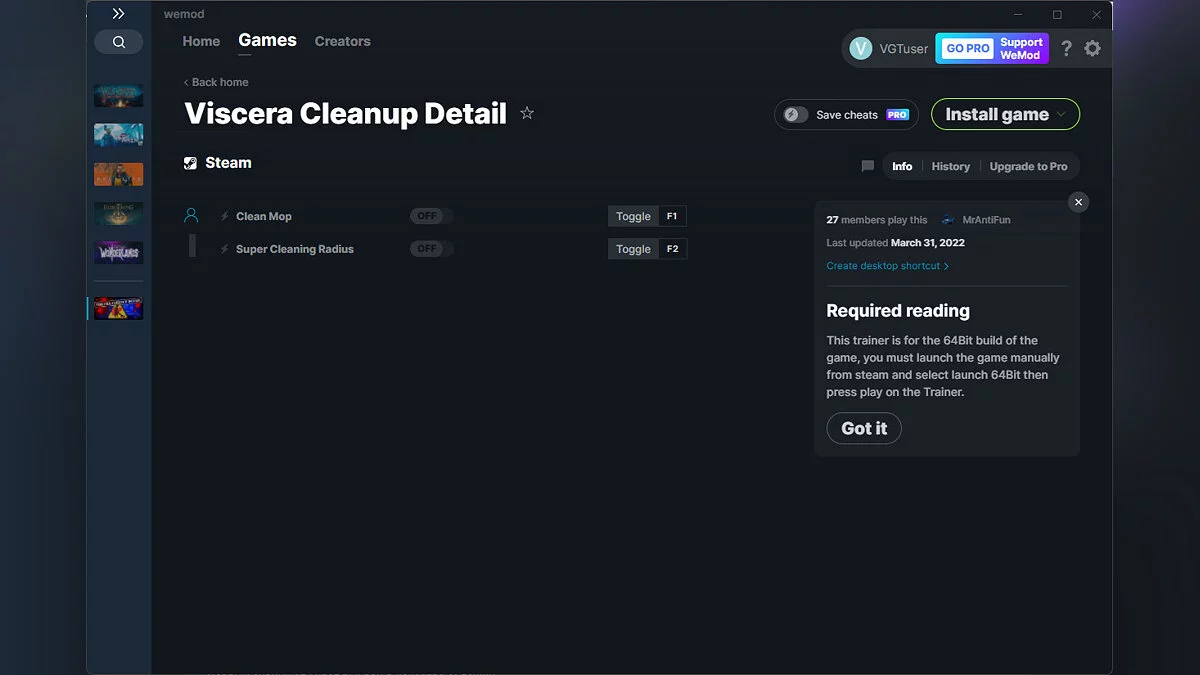Open the Steam platform selector
1200x675 pixels.
pos(218,163)
